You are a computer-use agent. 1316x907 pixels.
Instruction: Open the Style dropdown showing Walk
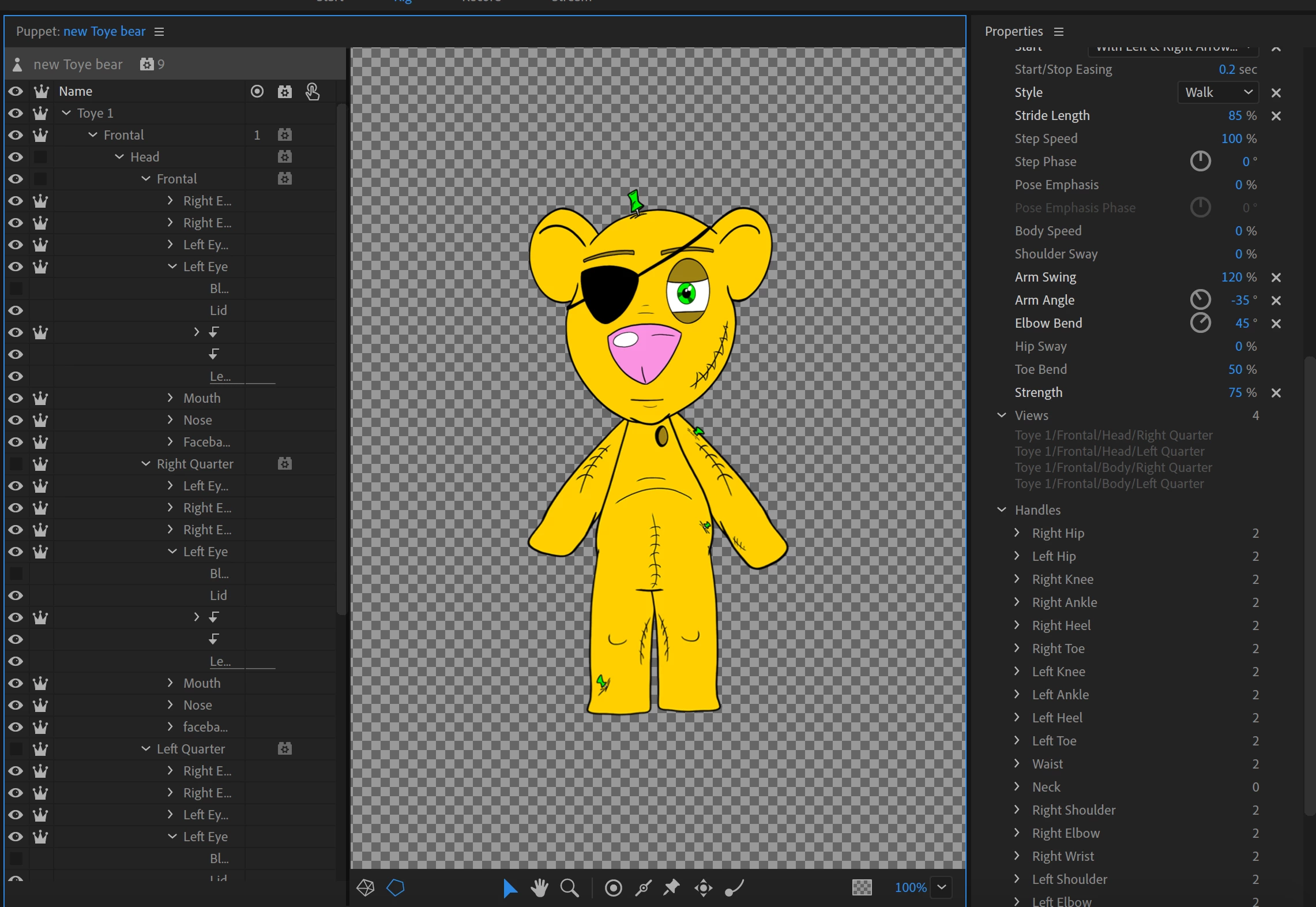point(1218,92)
